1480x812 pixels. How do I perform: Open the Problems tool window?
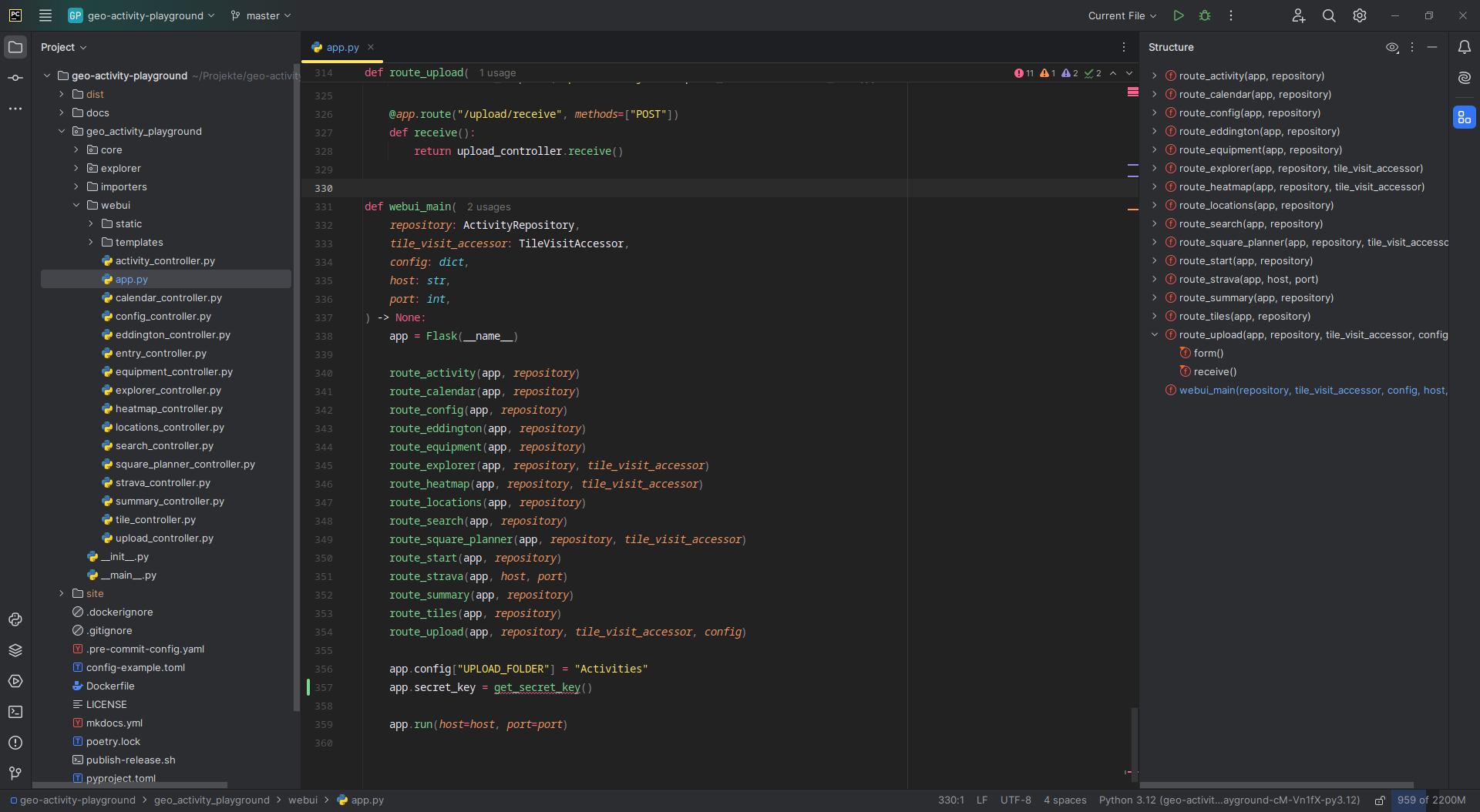15,743
